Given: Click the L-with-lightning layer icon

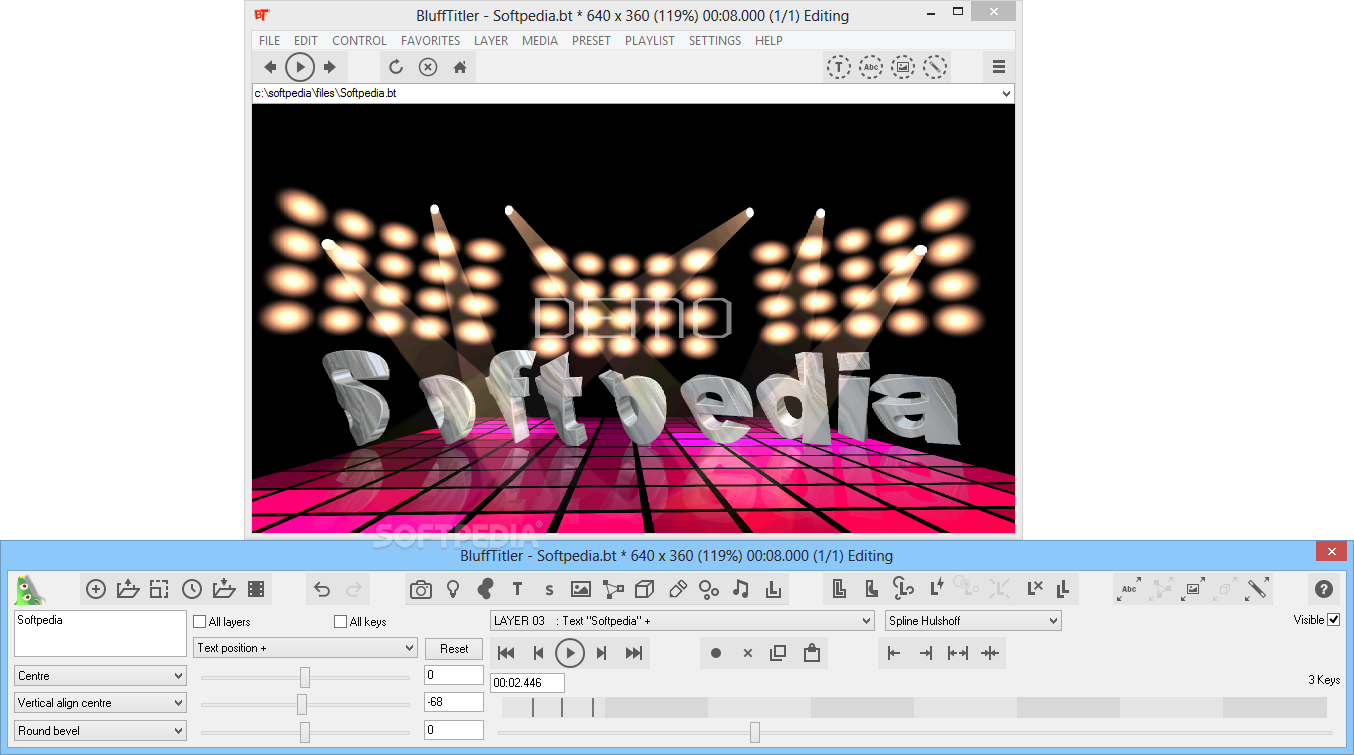Looking at the screenshot, I should 937,589.
